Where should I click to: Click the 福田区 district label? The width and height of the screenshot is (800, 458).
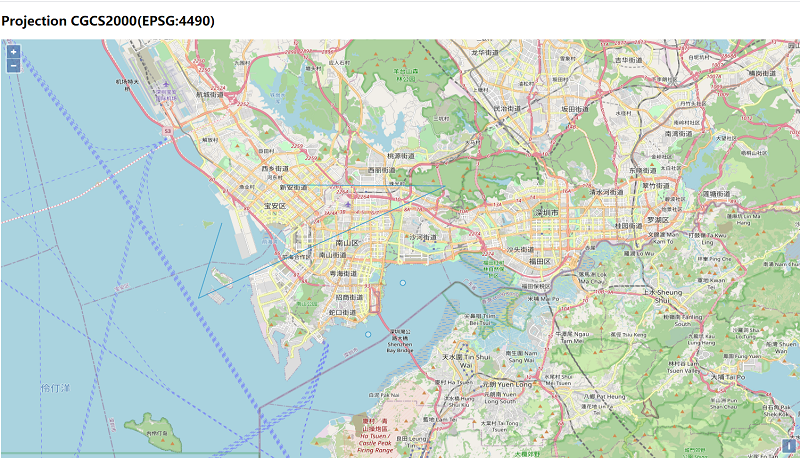coord(539,261)
